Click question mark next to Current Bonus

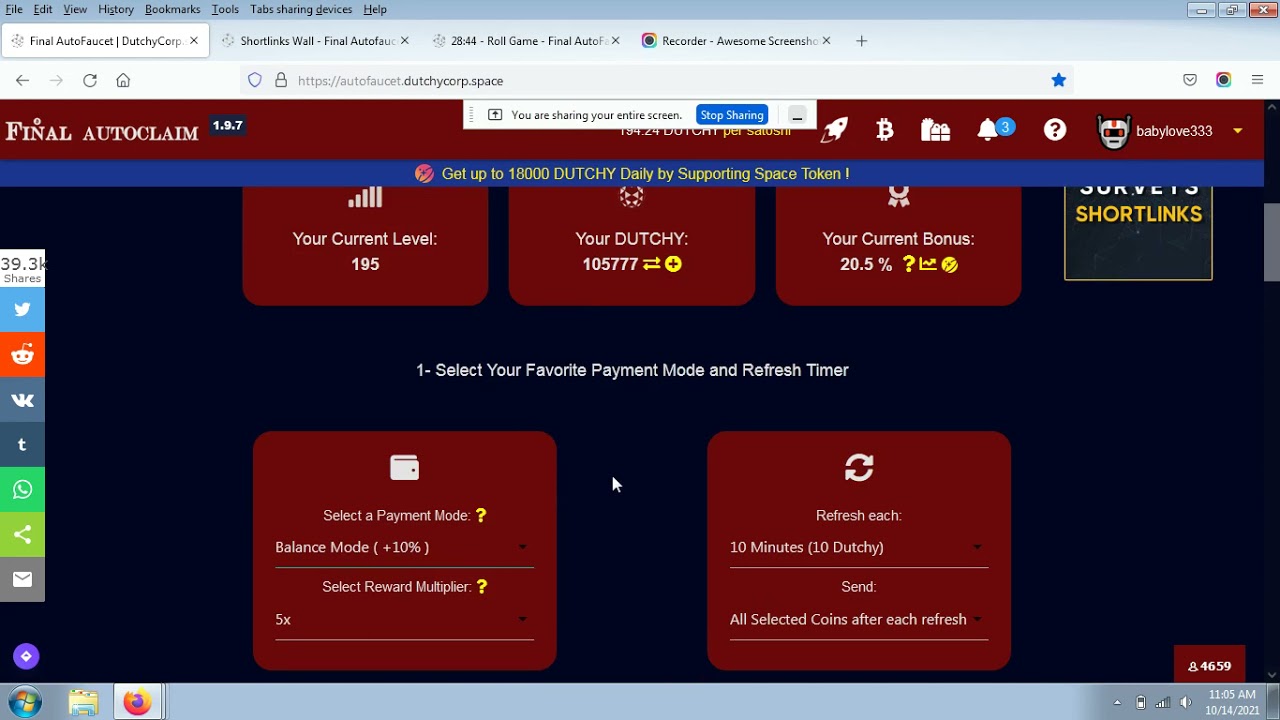coord(908,264)
